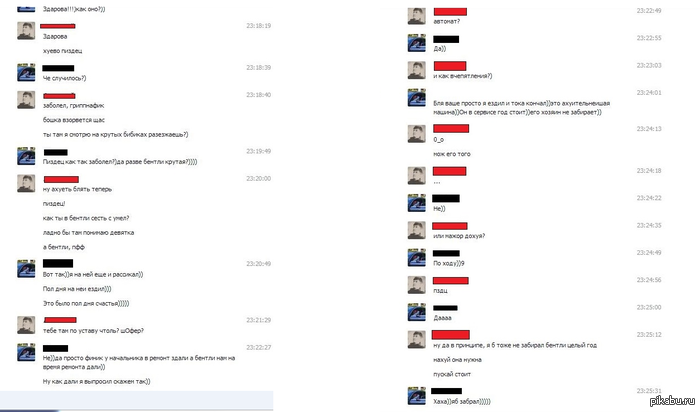This screenshot has height=412, width=700.
Task: Click the 23:24:01 message timestamp
Action: [649, 92]
